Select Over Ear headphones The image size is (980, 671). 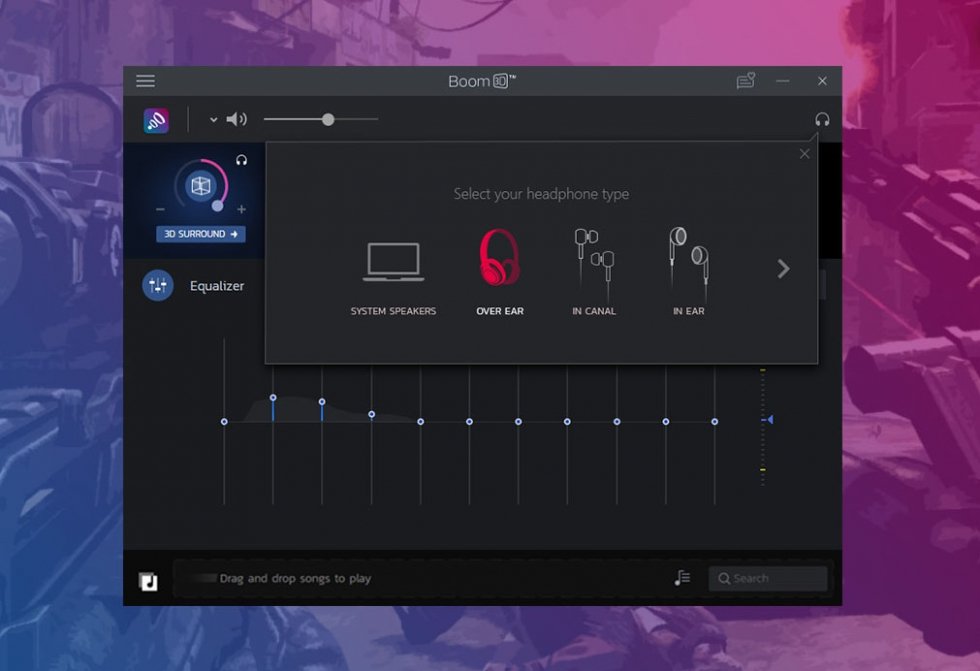[x=499, y=273]
